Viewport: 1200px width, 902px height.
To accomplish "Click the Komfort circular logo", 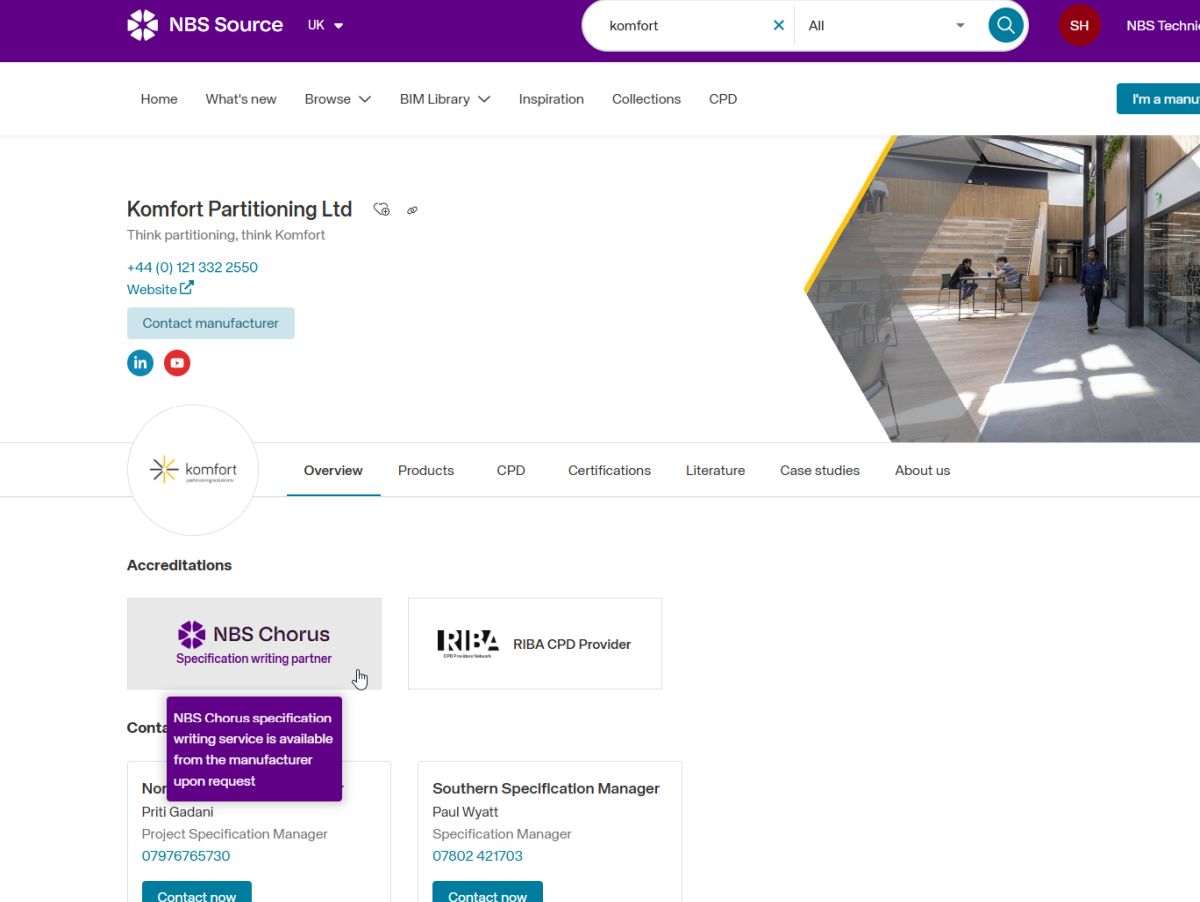I will tap(193, 470).
